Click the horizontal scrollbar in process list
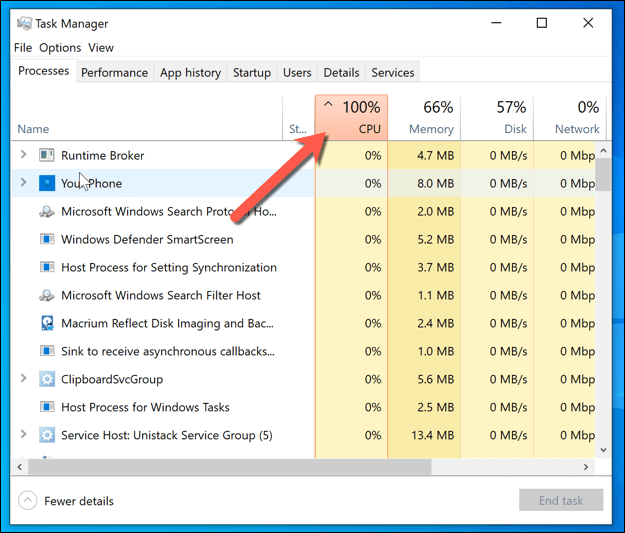The width and height of the screenshot is (625, 533). [220, 467]
